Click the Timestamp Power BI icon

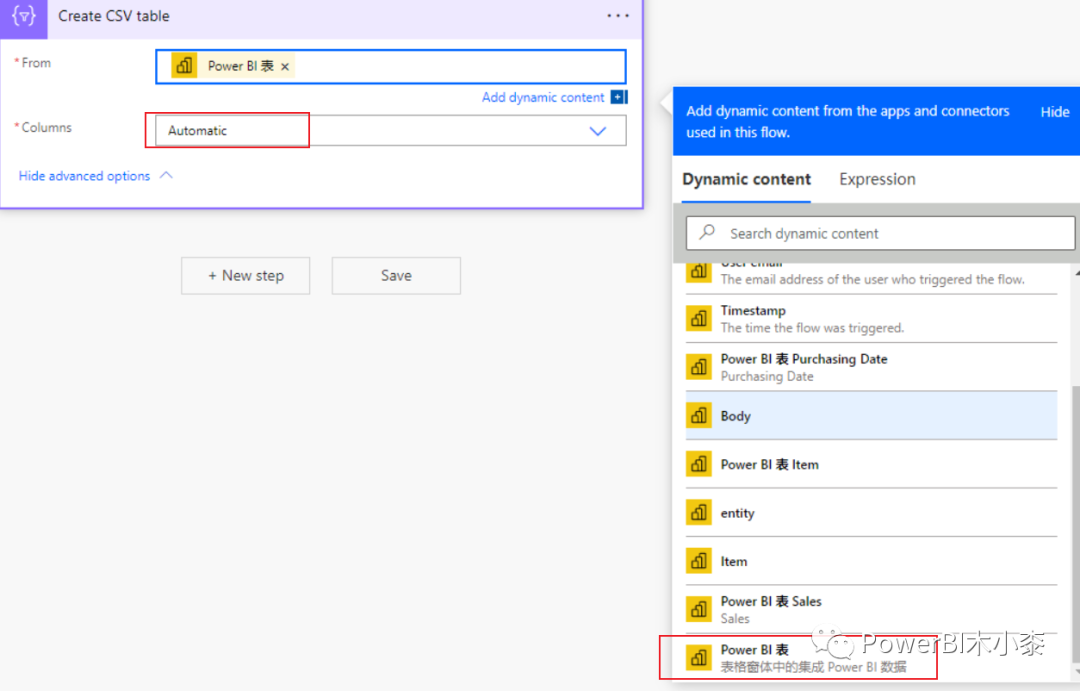point(698,319)
